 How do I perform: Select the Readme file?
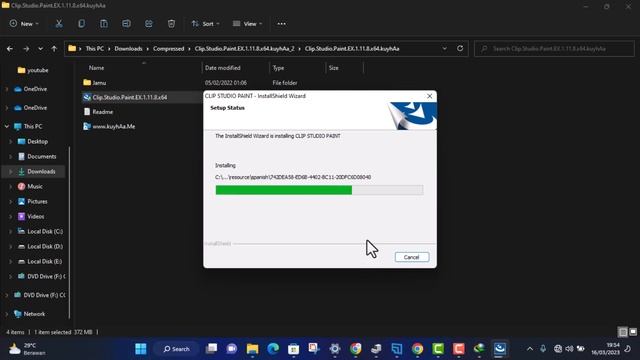[98, 111]
